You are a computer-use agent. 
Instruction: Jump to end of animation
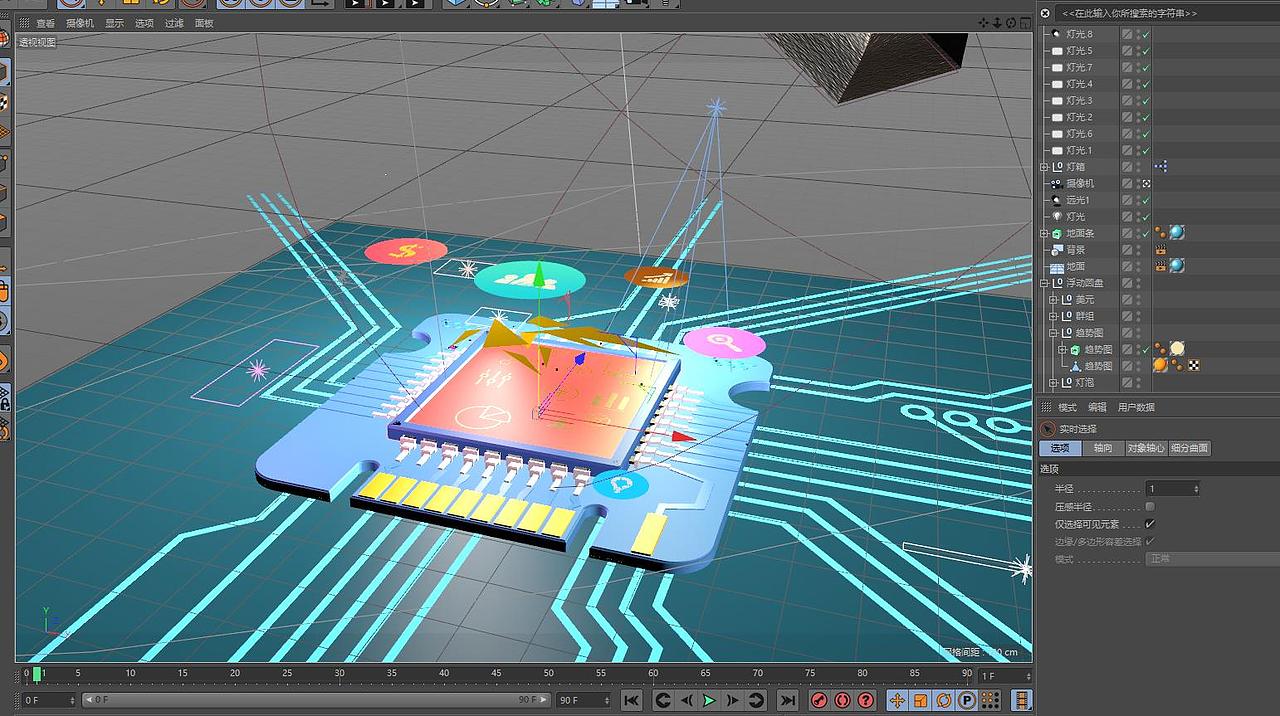pos(788,700)
